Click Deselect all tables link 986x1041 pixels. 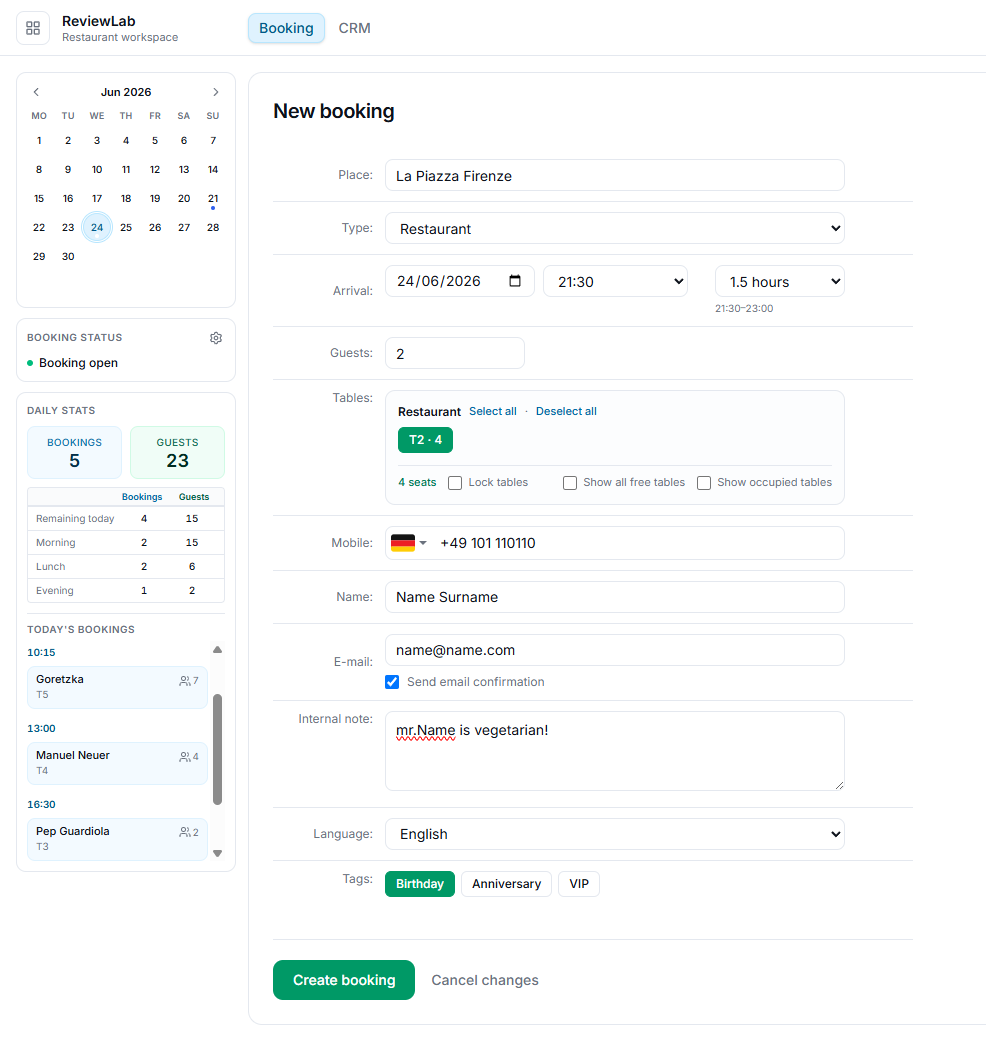click(x=566, y=411)
